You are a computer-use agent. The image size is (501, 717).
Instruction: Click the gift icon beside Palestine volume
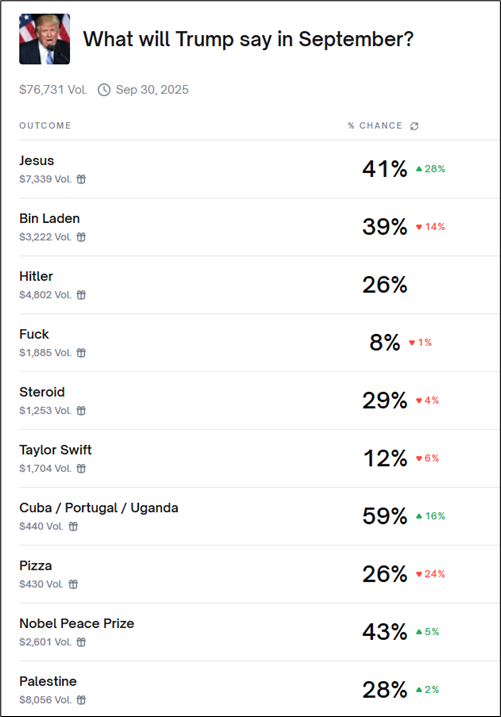click(81, 700)
